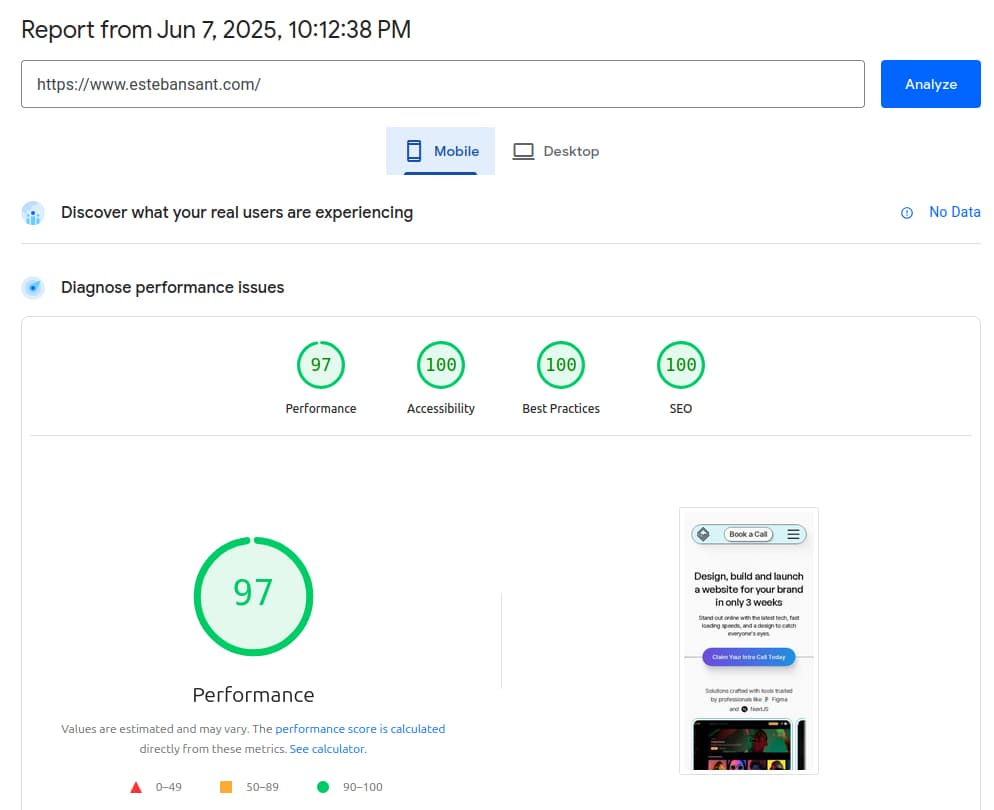The height and width of the screenshot is (810, 994).
Task: Open the Best Practices score gauge showing 100
Action: click(561, 365)
